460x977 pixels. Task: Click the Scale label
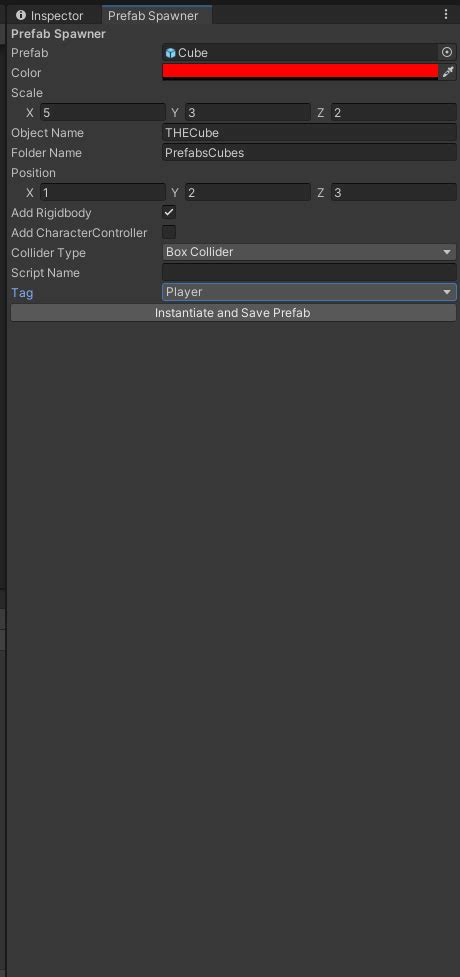[x=27, y=93]
